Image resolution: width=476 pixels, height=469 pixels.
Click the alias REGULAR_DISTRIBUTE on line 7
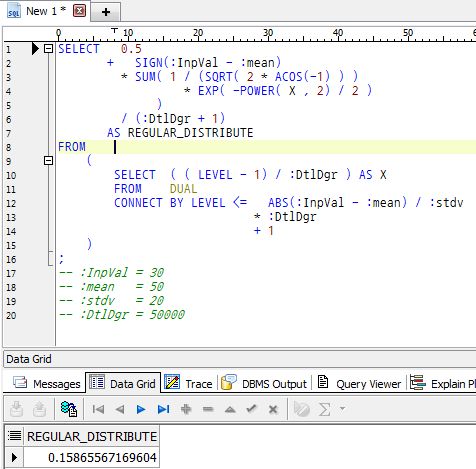click(190, 133)
